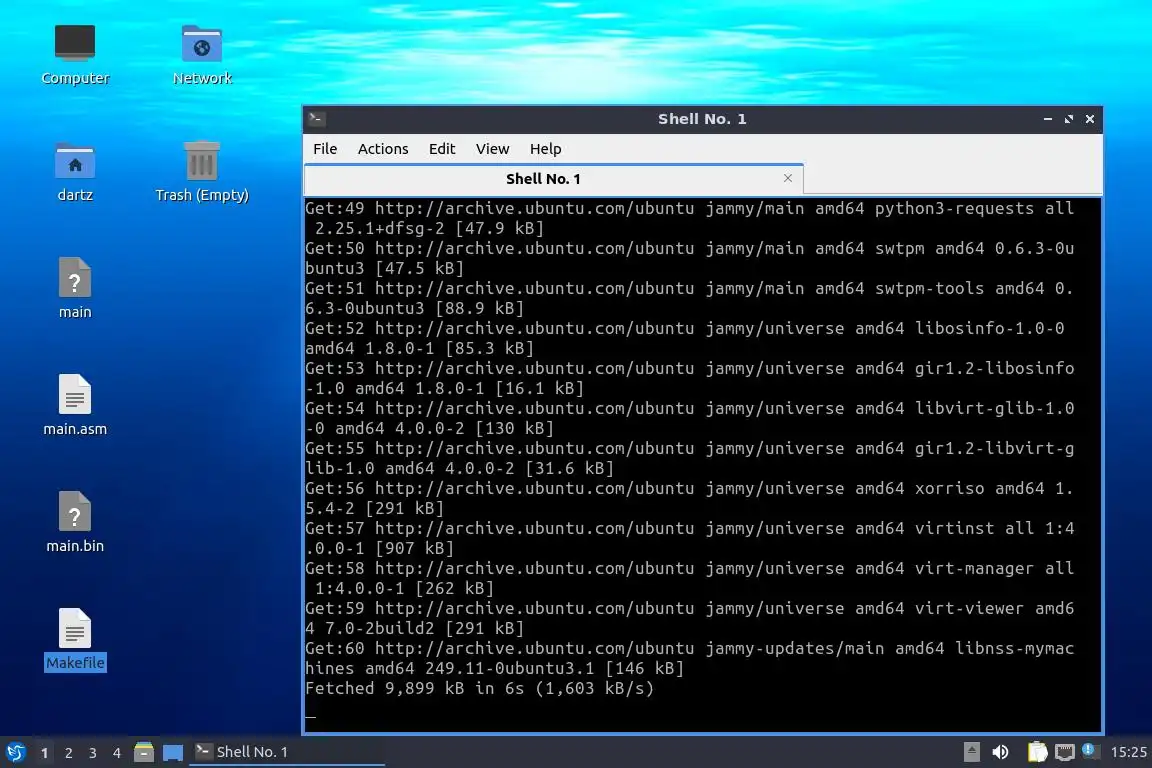Click the terminal cursor prompt line
The height and width of the screenshot is (768, 1152).
point(311,709)
